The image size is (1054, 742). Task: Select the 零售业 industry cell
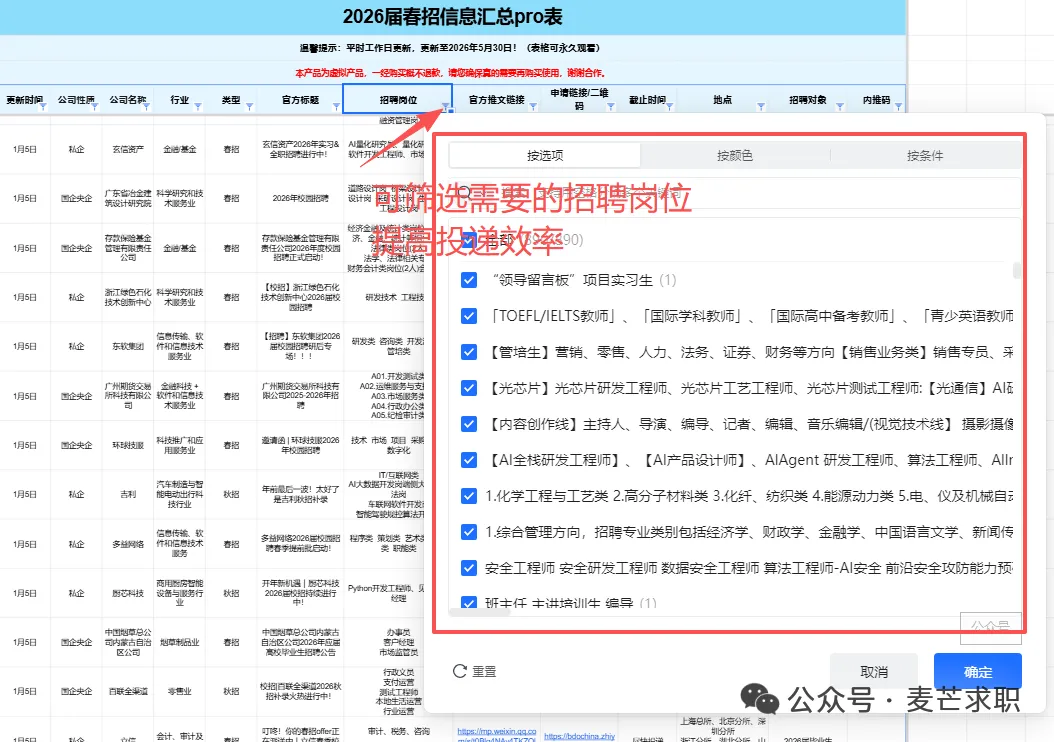[179, 691]
